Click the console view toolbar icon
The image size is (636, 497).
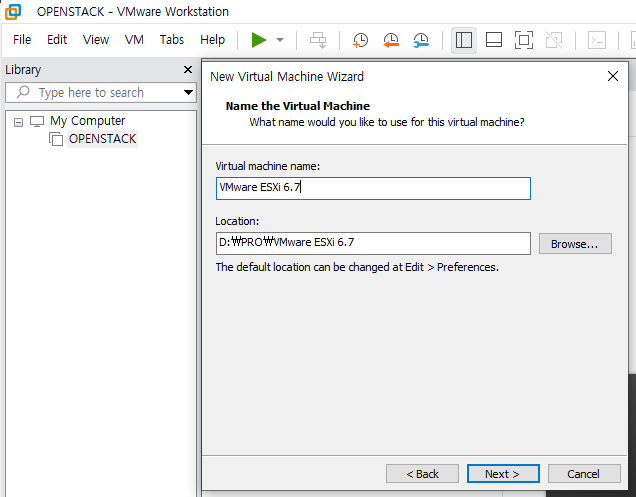point(597,40)
